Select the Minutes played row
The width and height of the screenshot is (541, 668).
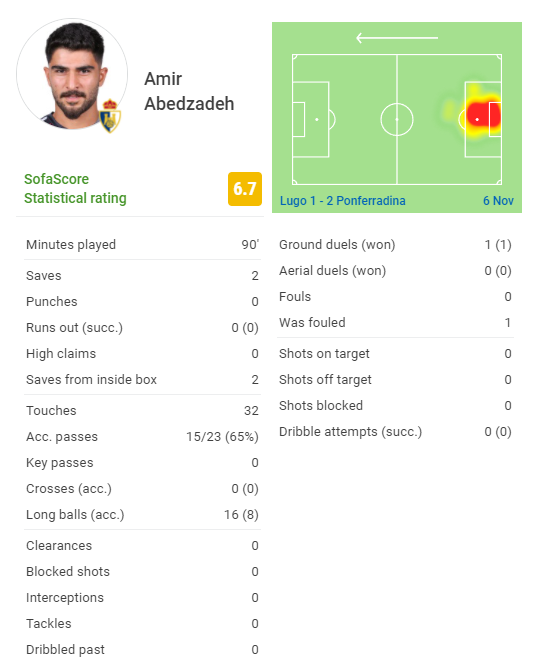click(142, 245)
